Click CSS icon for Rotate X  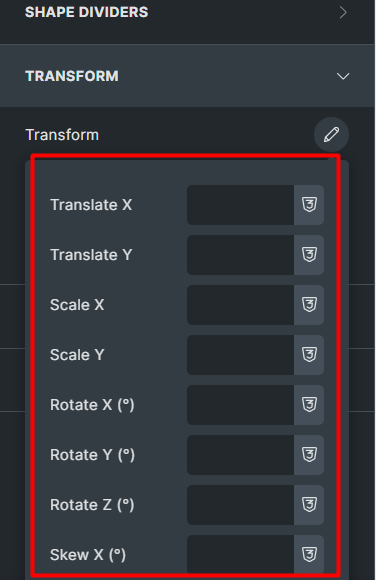(x=309, y=405)
